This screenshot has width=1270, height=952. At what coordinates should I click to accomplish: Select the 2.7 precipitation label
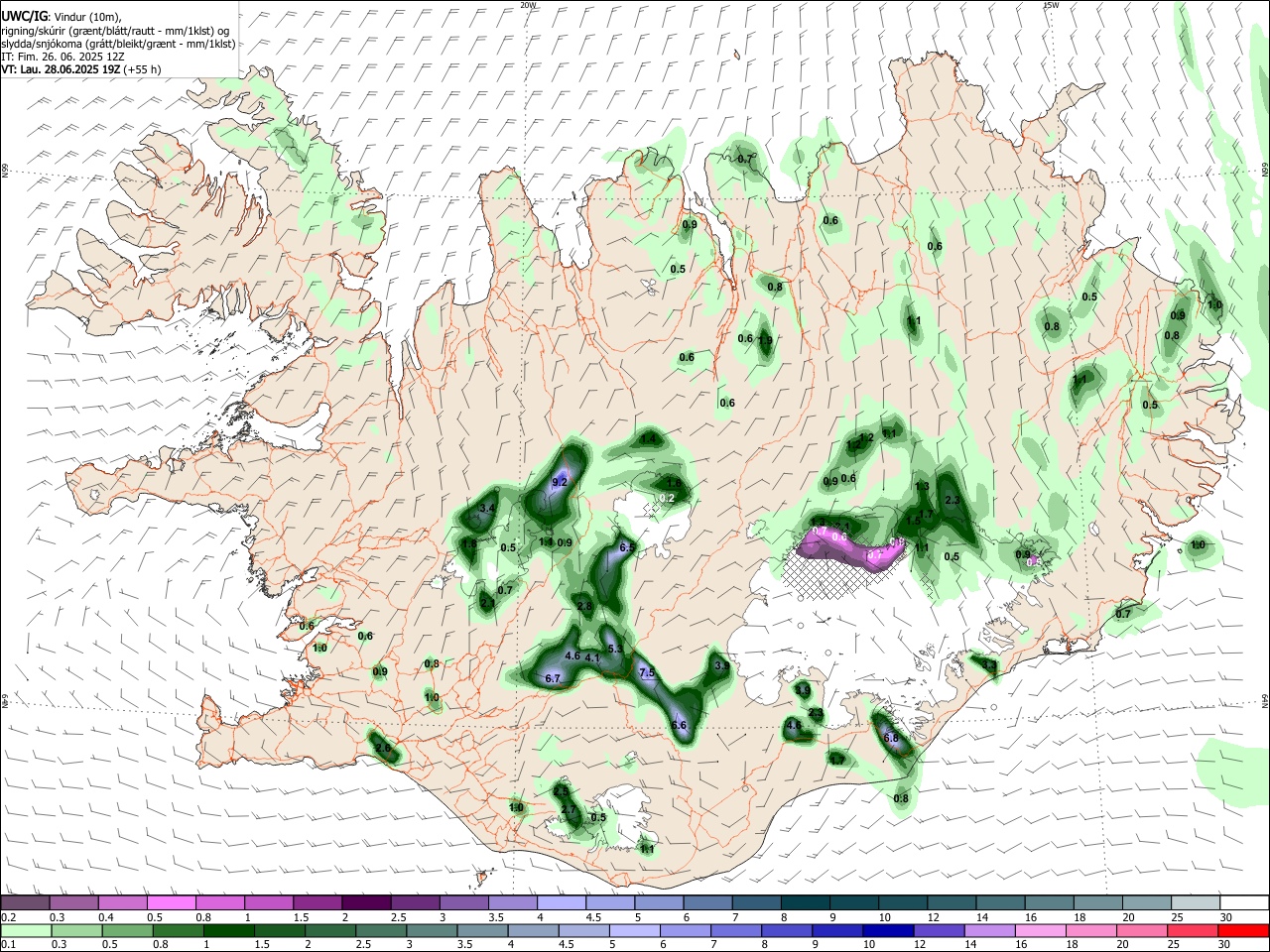(569, 810)
